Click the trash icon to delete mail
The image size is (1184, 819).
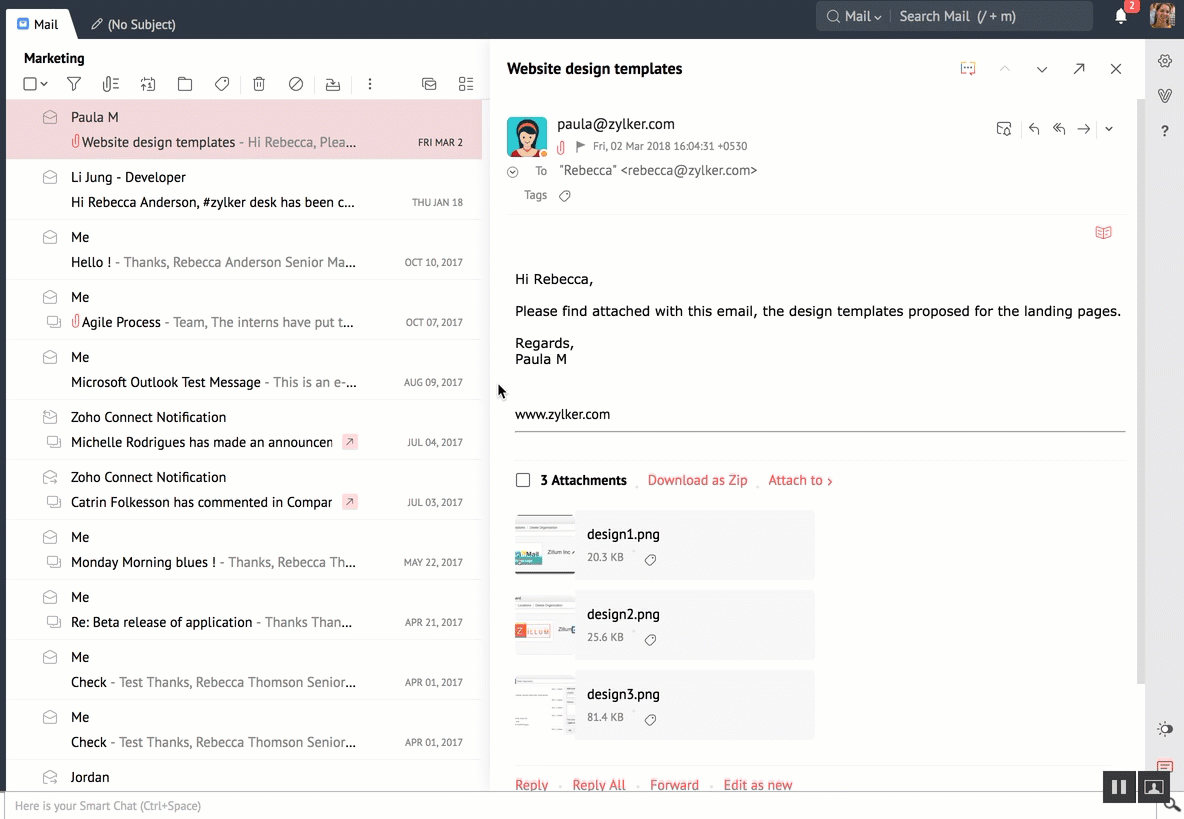(259, 85)
